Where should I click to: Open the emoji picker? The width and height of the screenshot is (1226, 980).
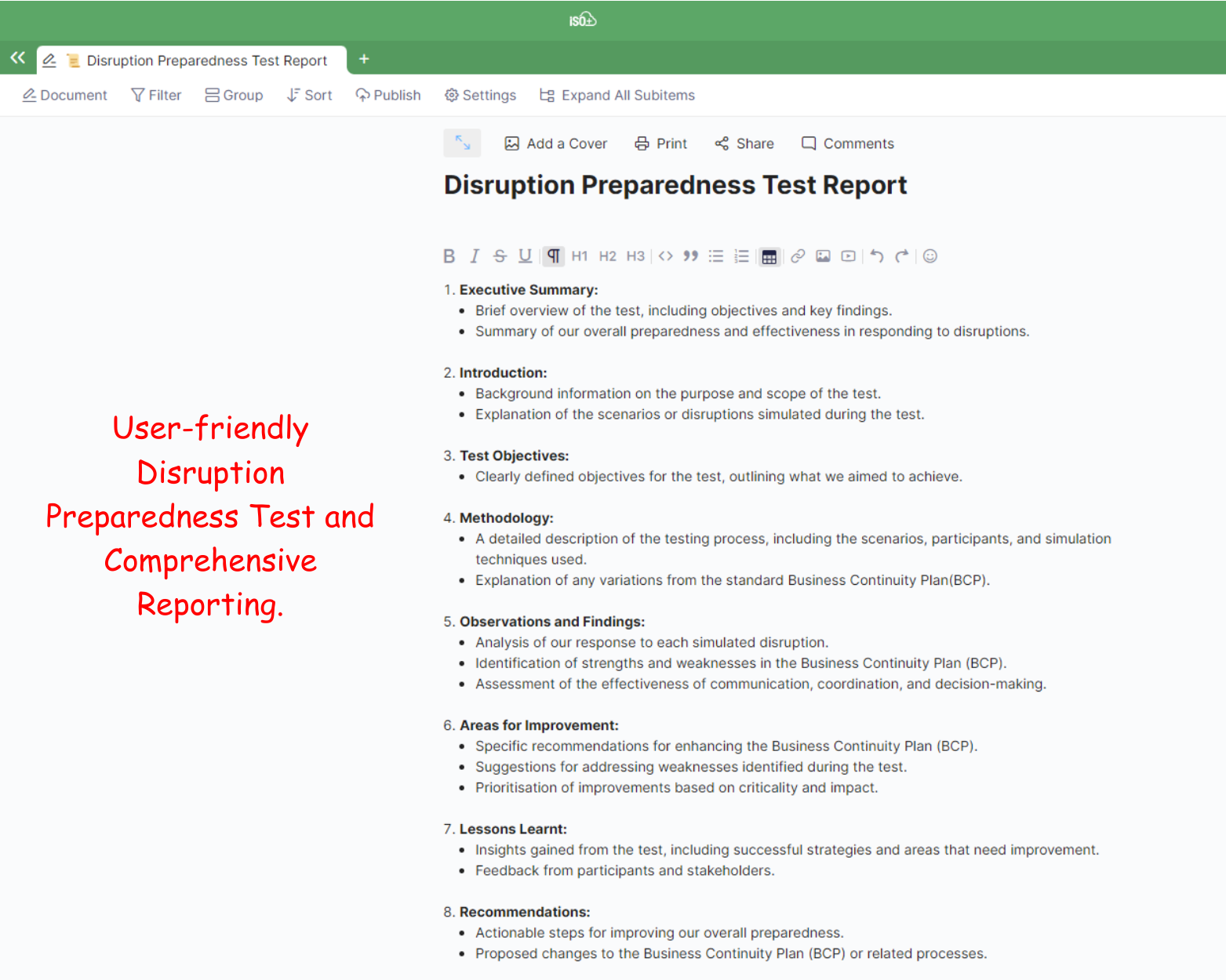[930, 256]
